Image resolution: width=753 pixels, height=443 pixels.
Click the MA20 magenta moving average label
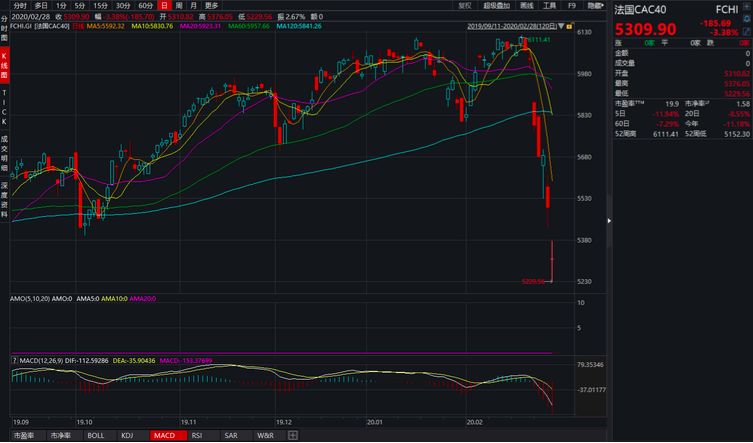(x=200, y=26)
